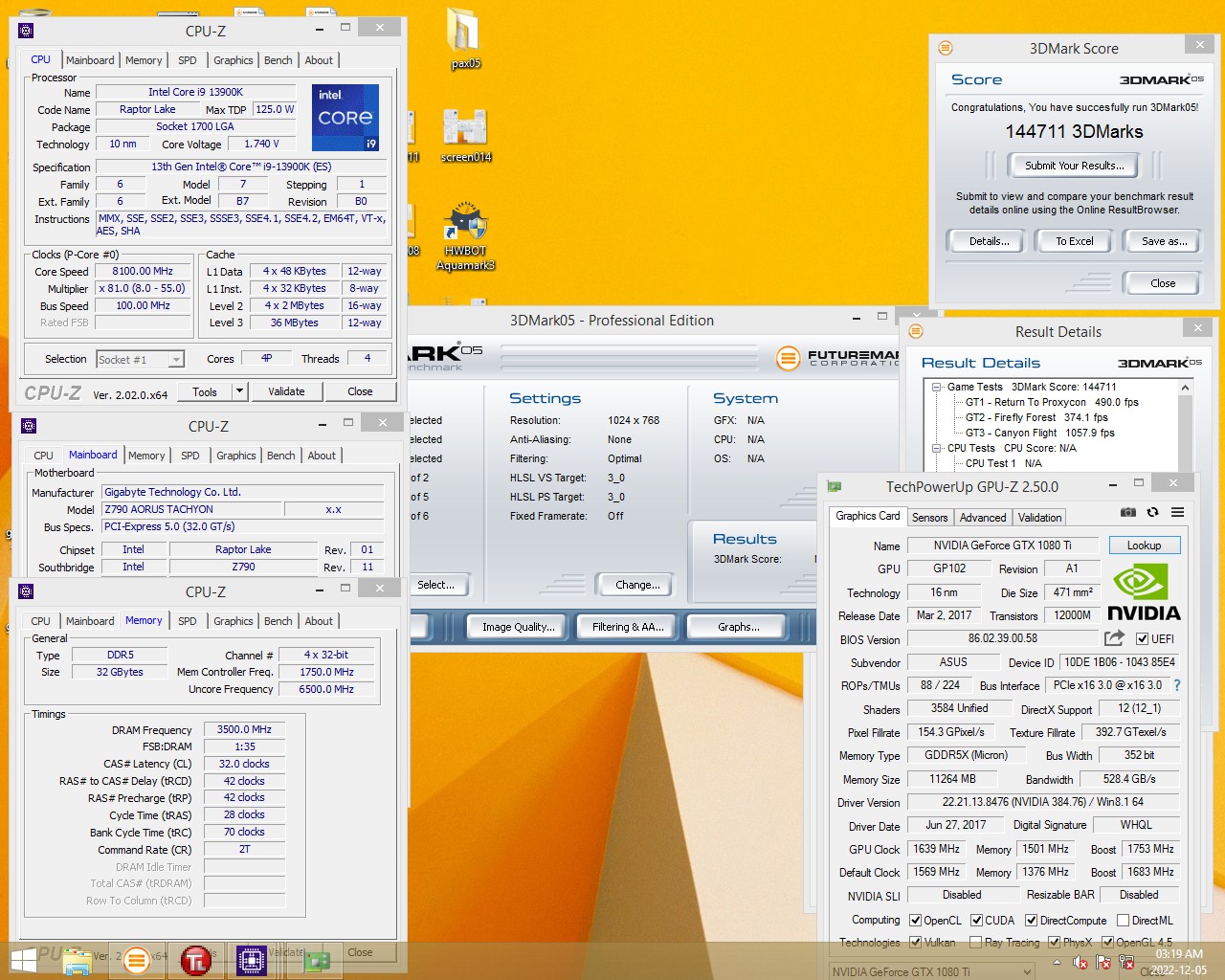Open SPD tab in CPU-Z Mainboard window
The height and width of the screenshot is (980, 1225).
[x=190, y=456]
